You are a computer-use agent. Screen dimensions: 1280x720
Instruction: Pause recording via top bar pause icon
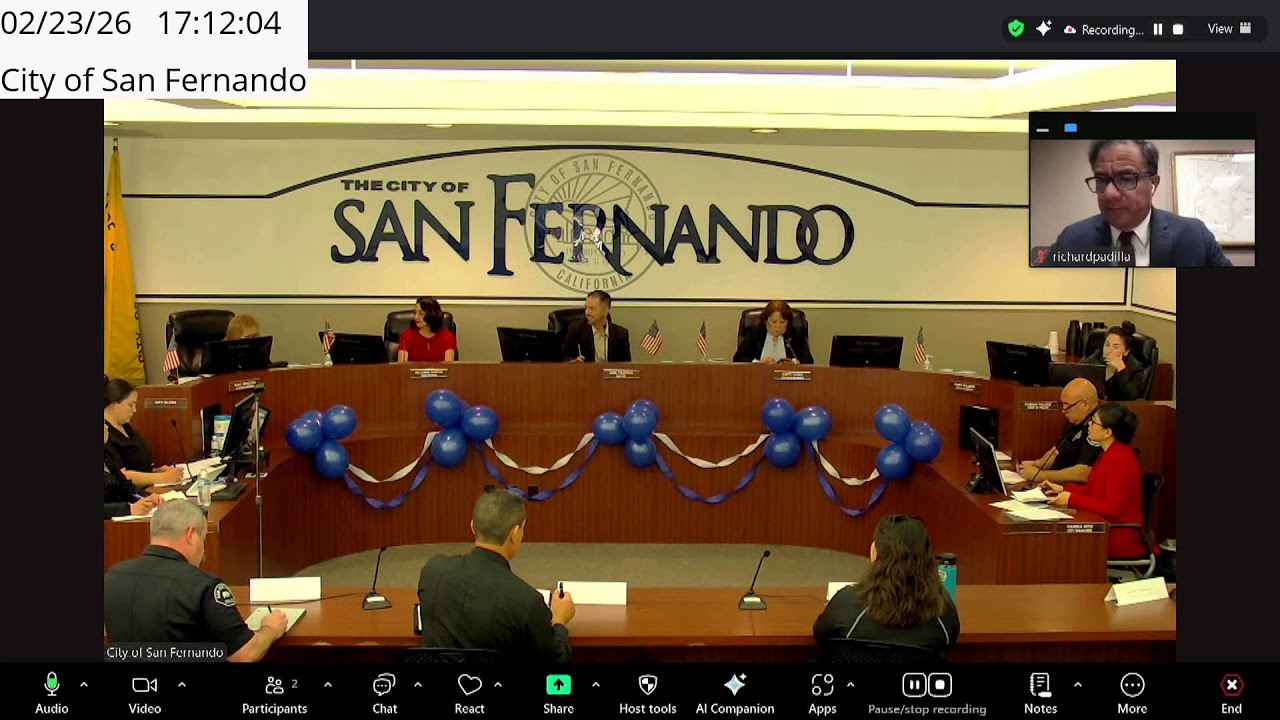point(1158,29)
